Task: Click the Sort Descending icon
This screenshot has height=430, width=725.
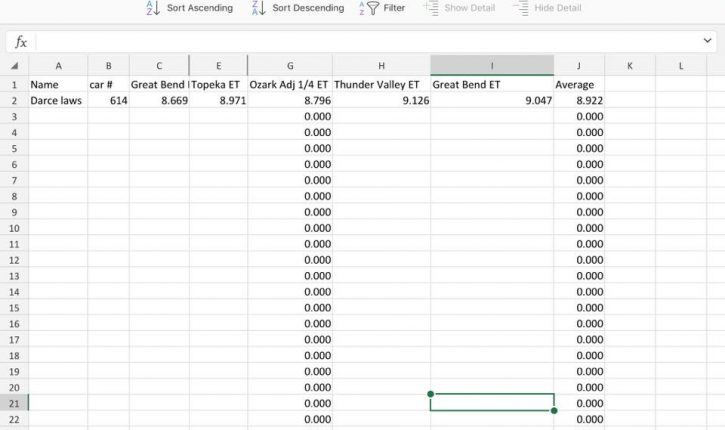Action: 258,8
